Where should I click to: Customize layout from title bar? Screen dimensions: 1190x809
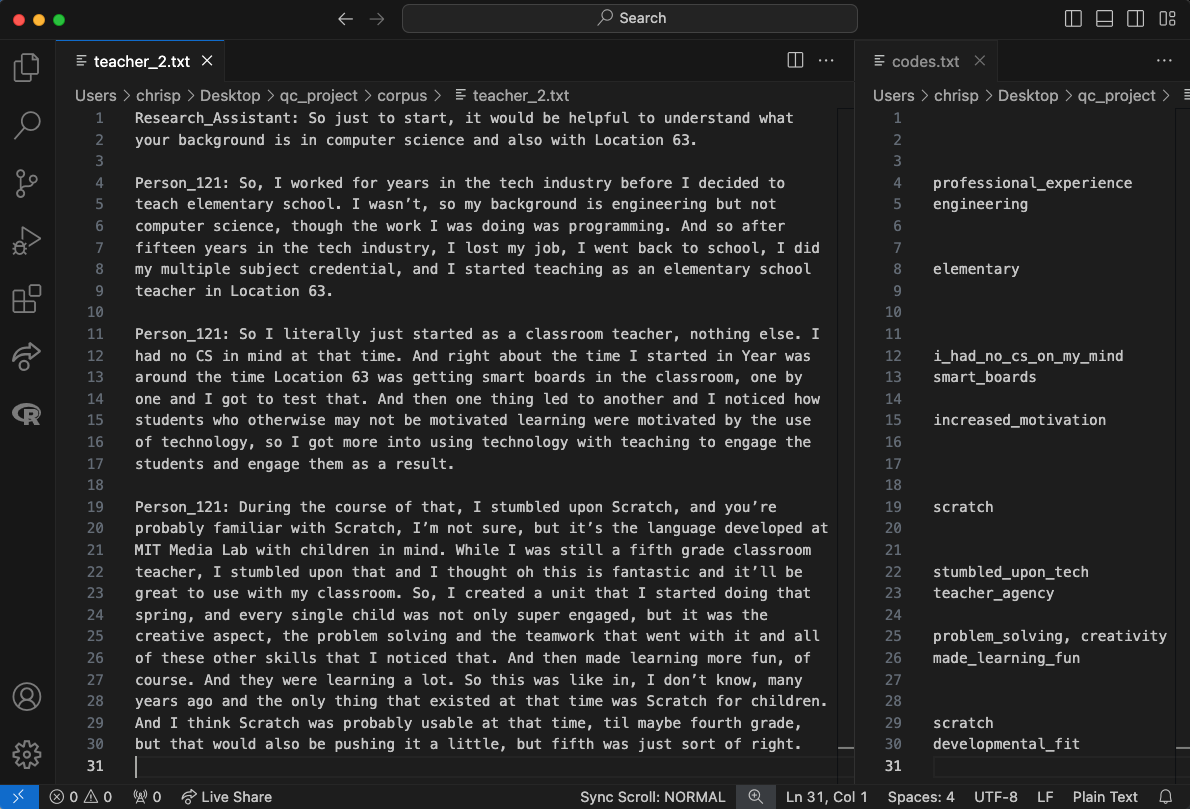pos(1167,18)
